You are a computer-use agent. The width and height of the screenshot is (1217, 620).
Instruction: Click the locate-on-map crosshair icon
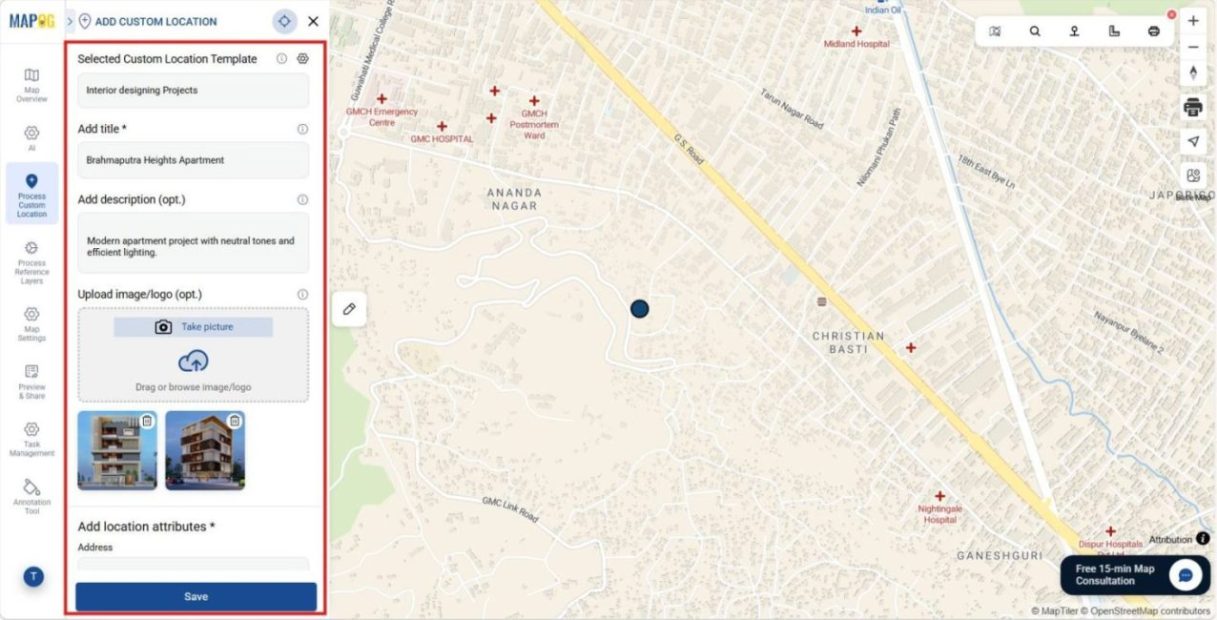point(285,21)
